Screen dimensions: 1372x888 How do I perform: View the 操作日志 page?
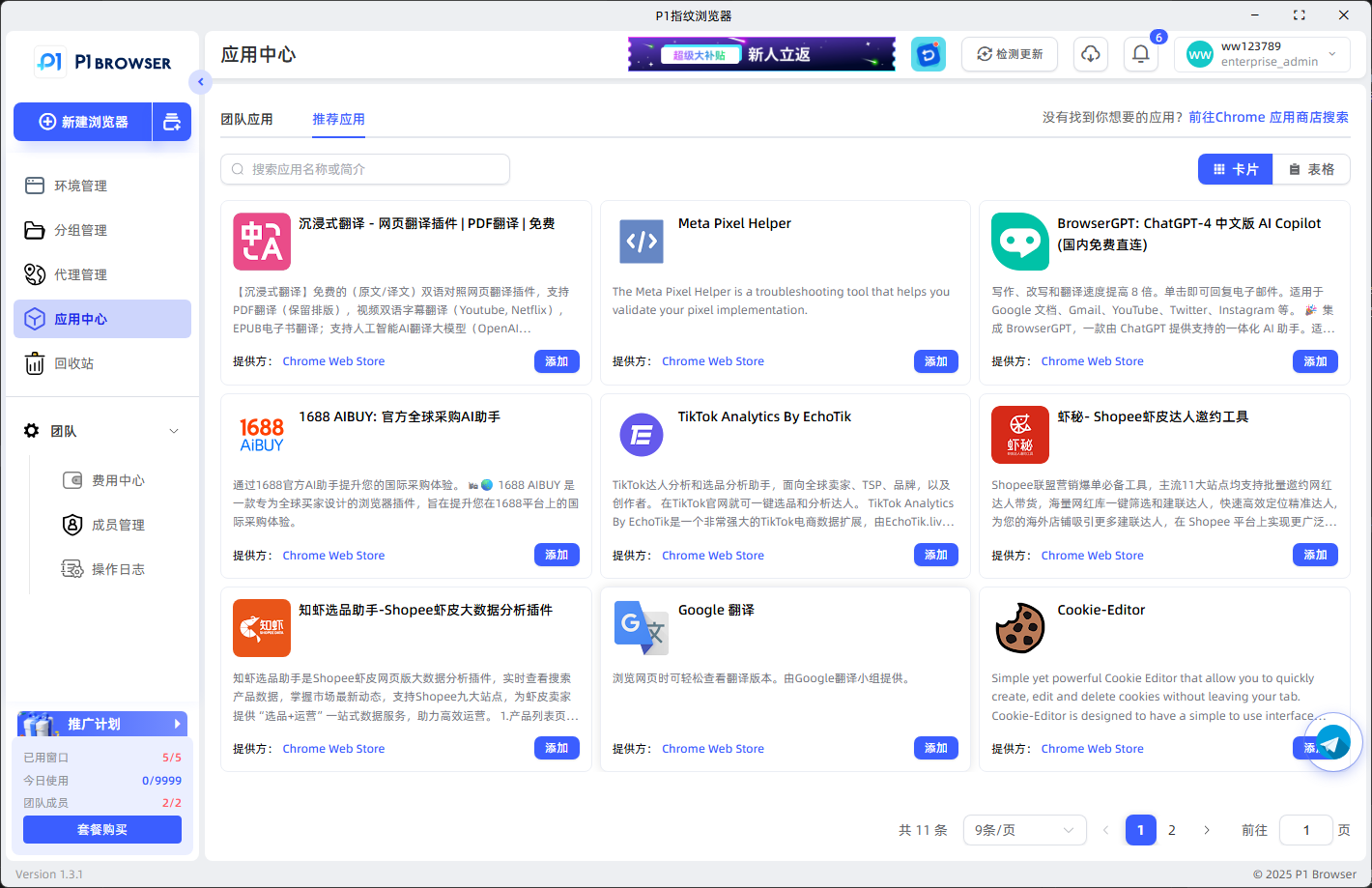115,569
